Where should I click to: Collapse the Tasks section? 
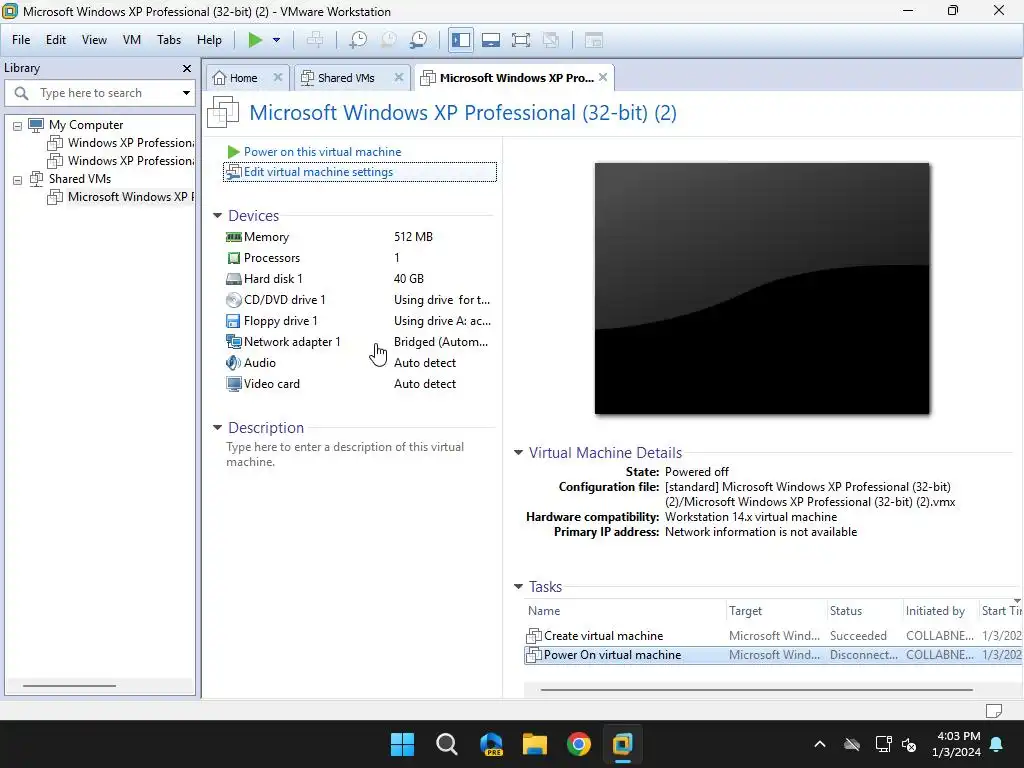tap(519, 586)
